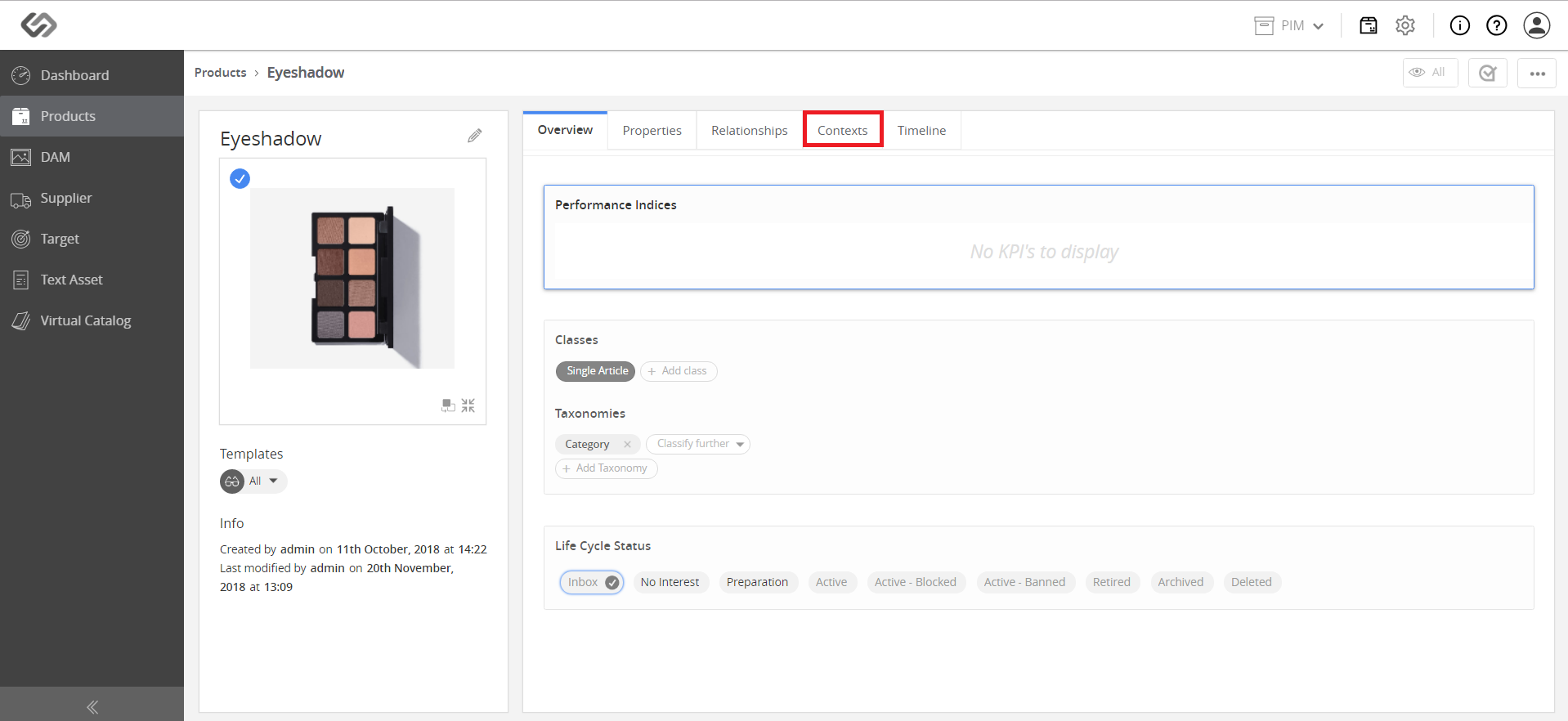
Task: Open Virtual Catalog in sidebar
Action: (x=92, y=320)
